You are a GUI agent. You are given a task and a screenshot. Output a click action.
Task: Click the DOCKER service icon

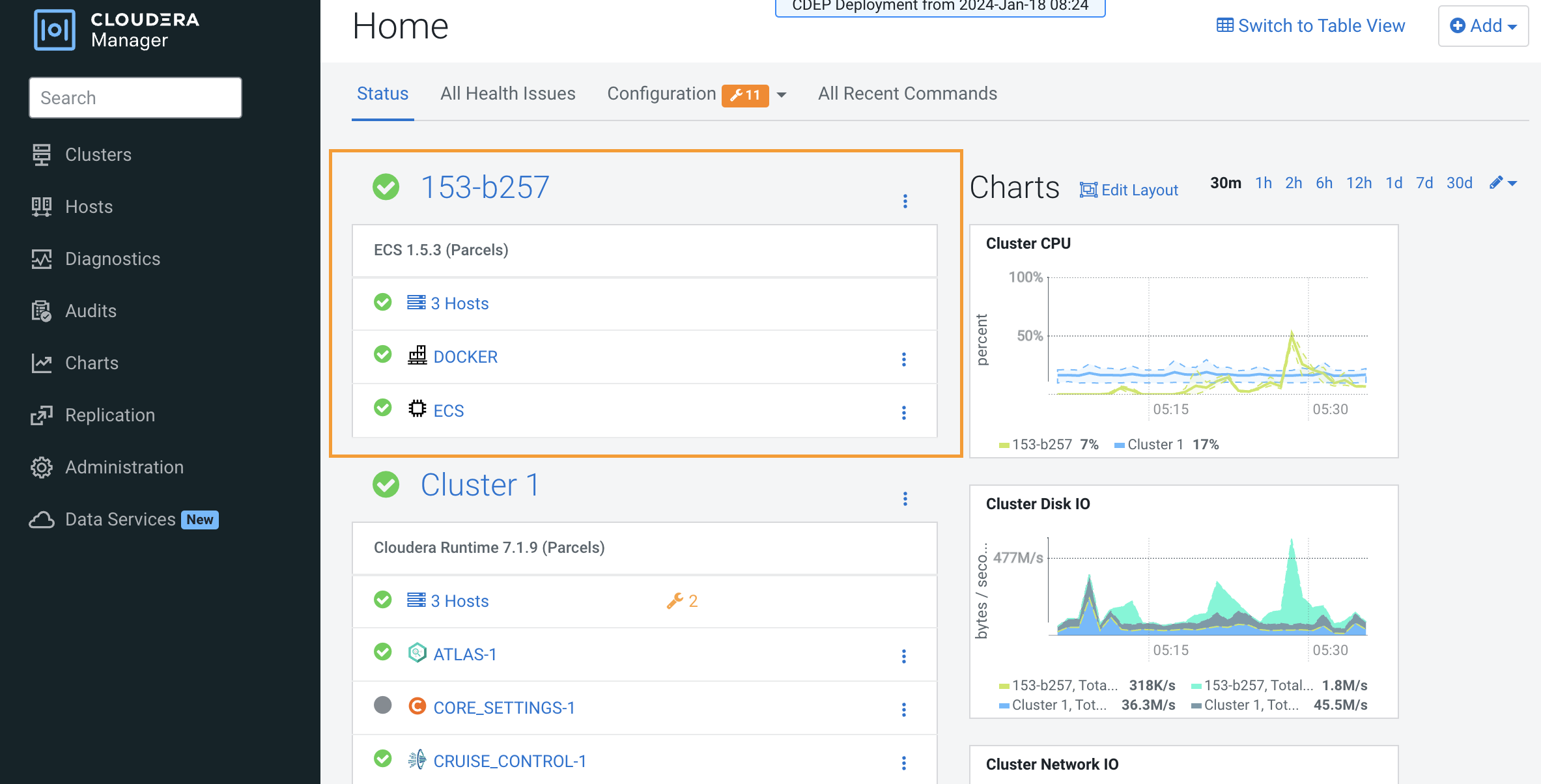pos(417,356)
